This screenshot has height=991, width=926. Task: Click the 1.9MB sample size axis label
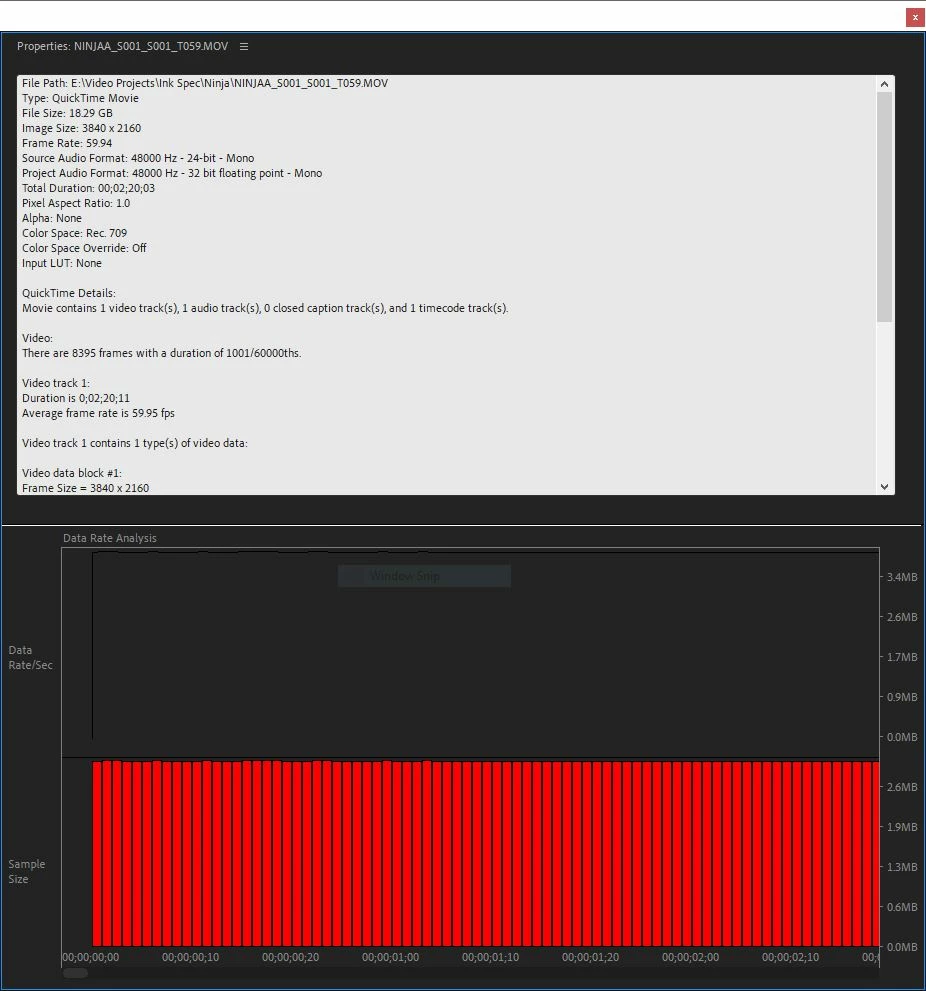[x=902, y=827]
